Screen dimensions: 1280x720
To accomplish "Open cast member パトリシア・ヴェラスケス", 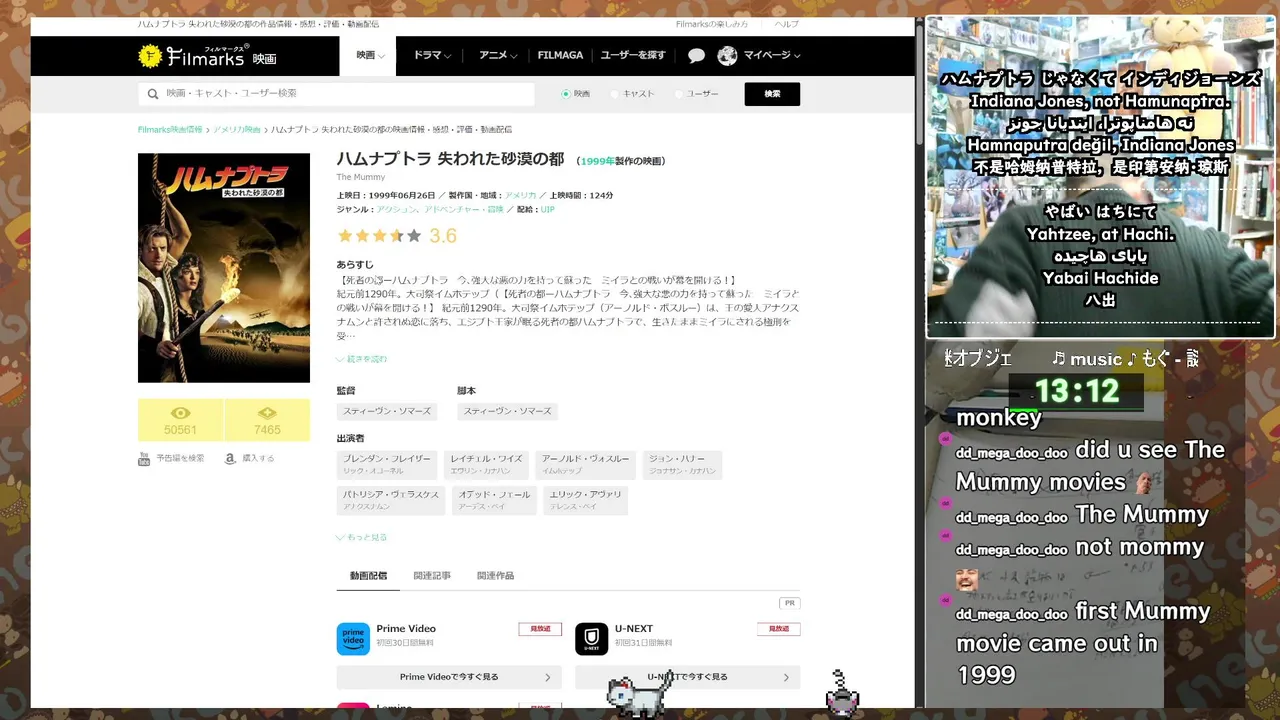I will point(390,500).
